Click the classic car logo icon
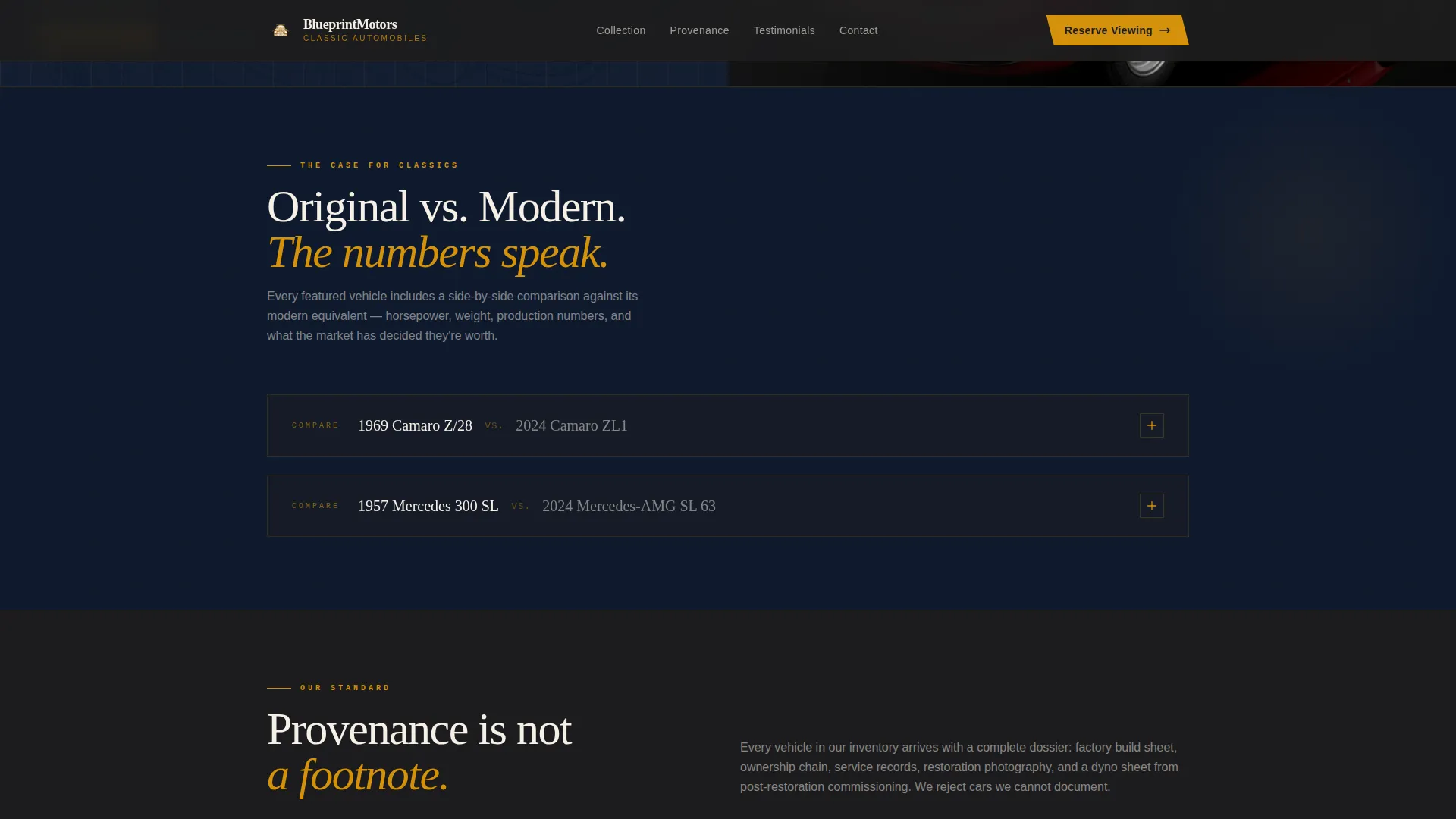The image size is (1456, 819). [281, 30]
